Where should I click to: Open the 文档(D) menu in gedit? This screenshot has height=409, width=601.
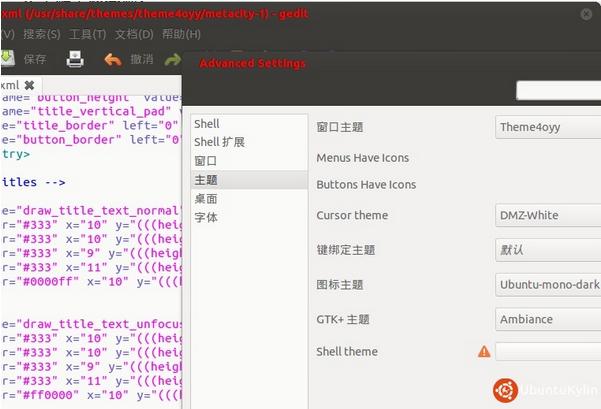[134, 34]
